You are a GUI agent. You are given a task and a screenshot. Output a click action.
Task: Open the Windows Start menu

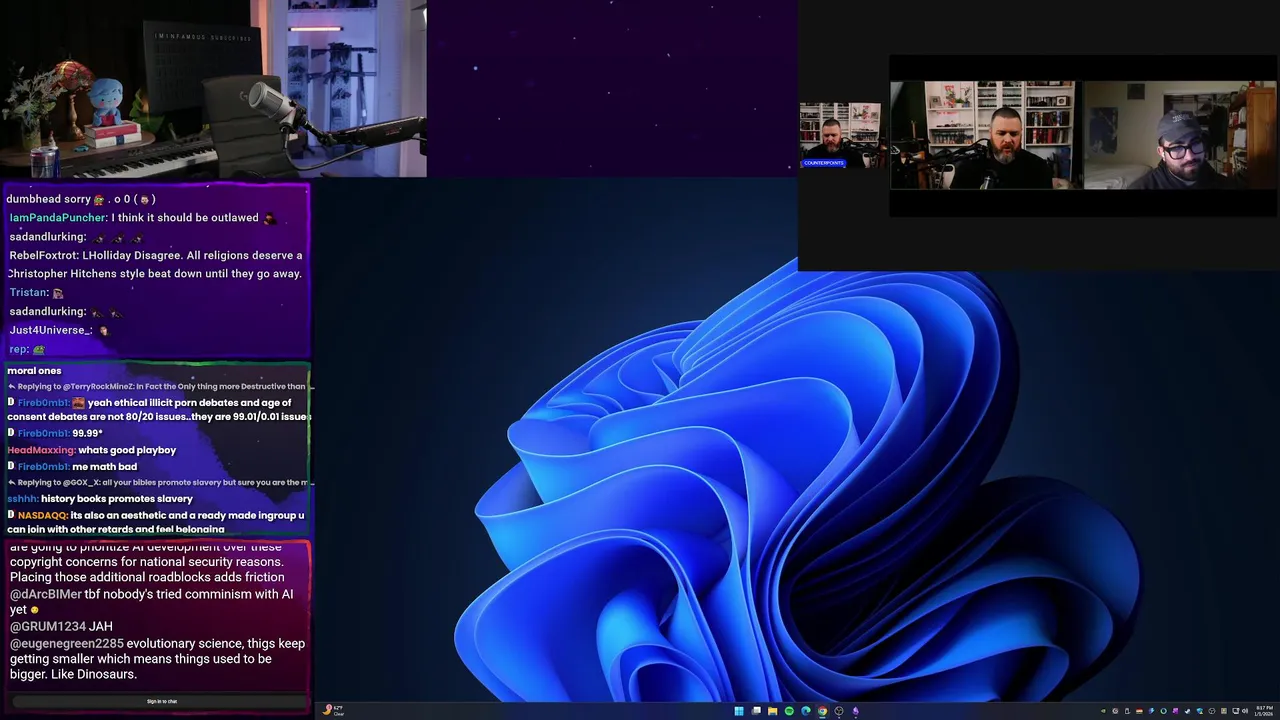pos(739,711)
